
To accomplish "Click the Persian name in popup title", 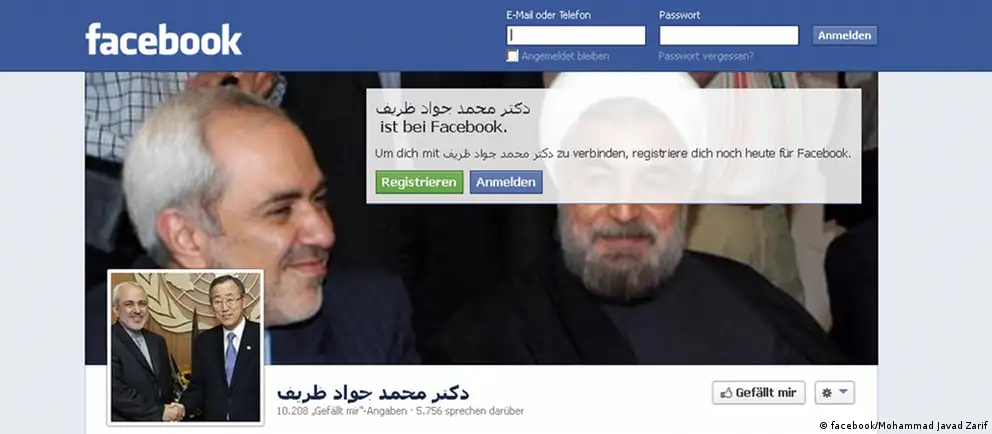I will 452,109.
